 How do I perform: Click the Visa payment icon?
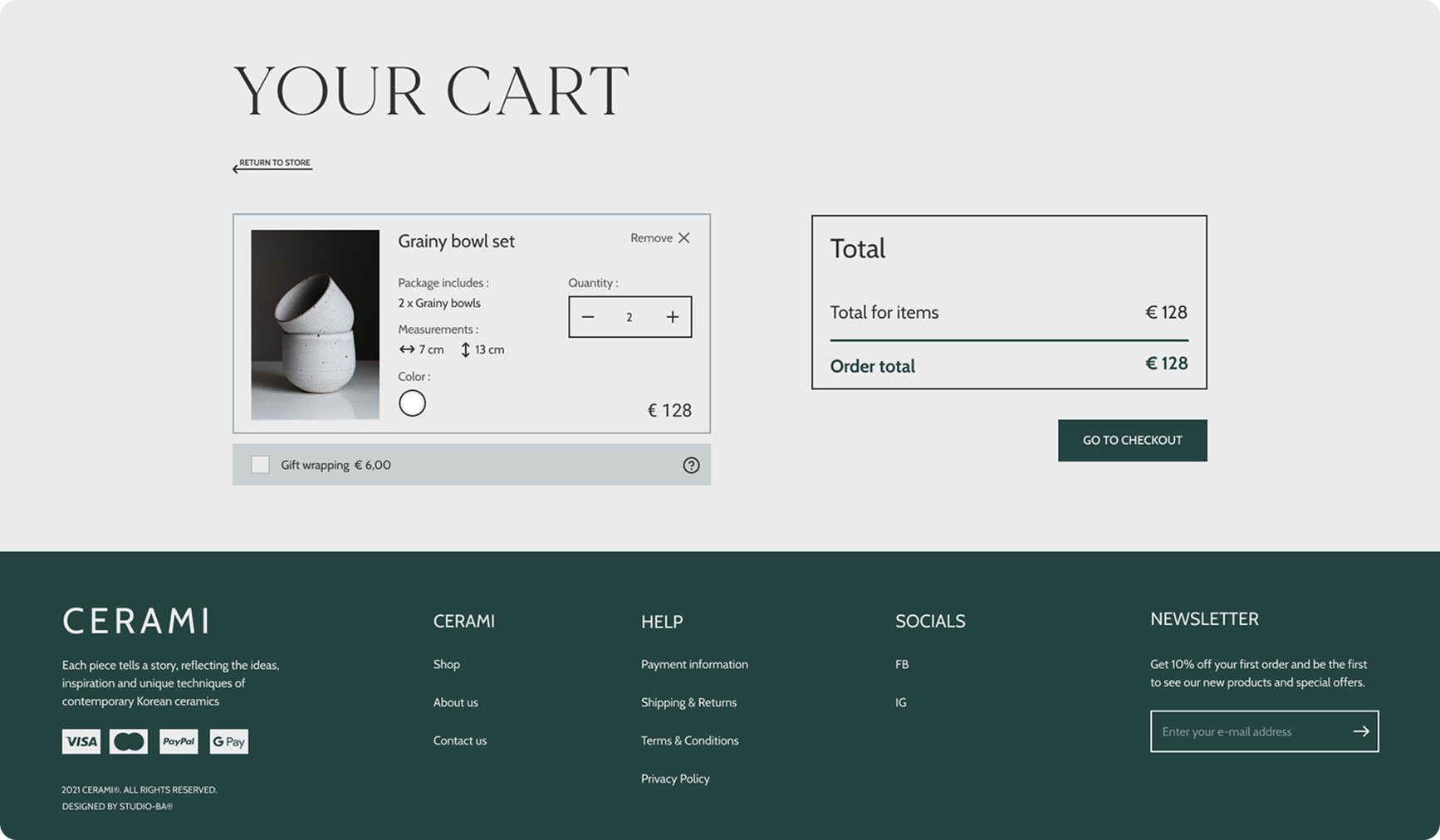pos(81,741)
